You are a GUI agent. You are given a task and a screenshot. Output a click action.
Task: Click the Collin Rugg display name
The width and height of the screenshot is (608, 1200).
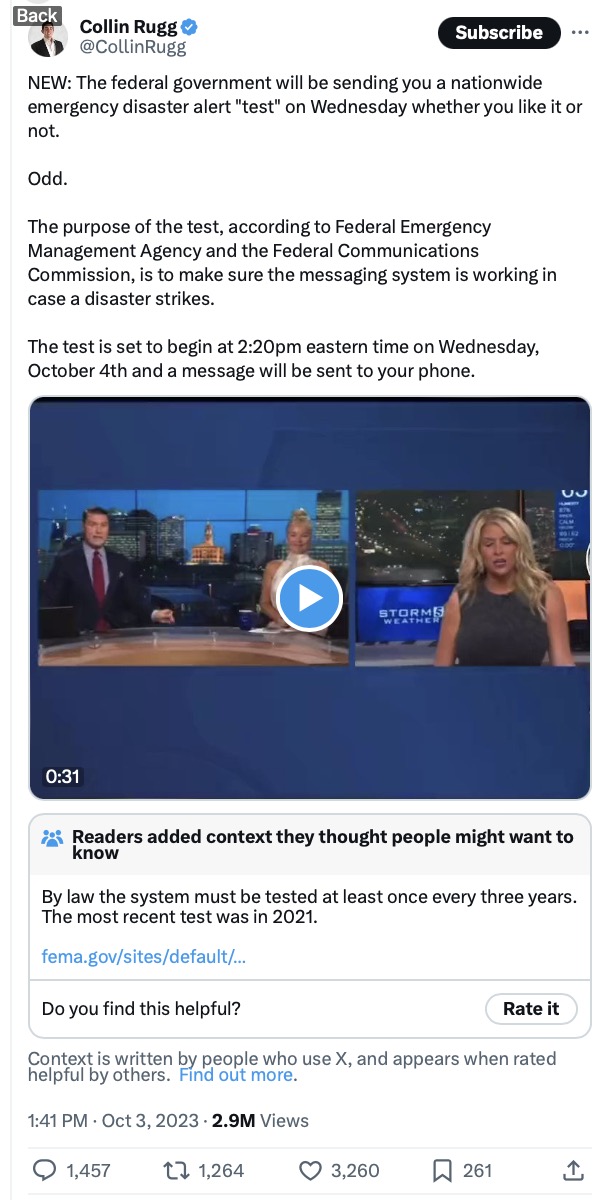[128, 27]
